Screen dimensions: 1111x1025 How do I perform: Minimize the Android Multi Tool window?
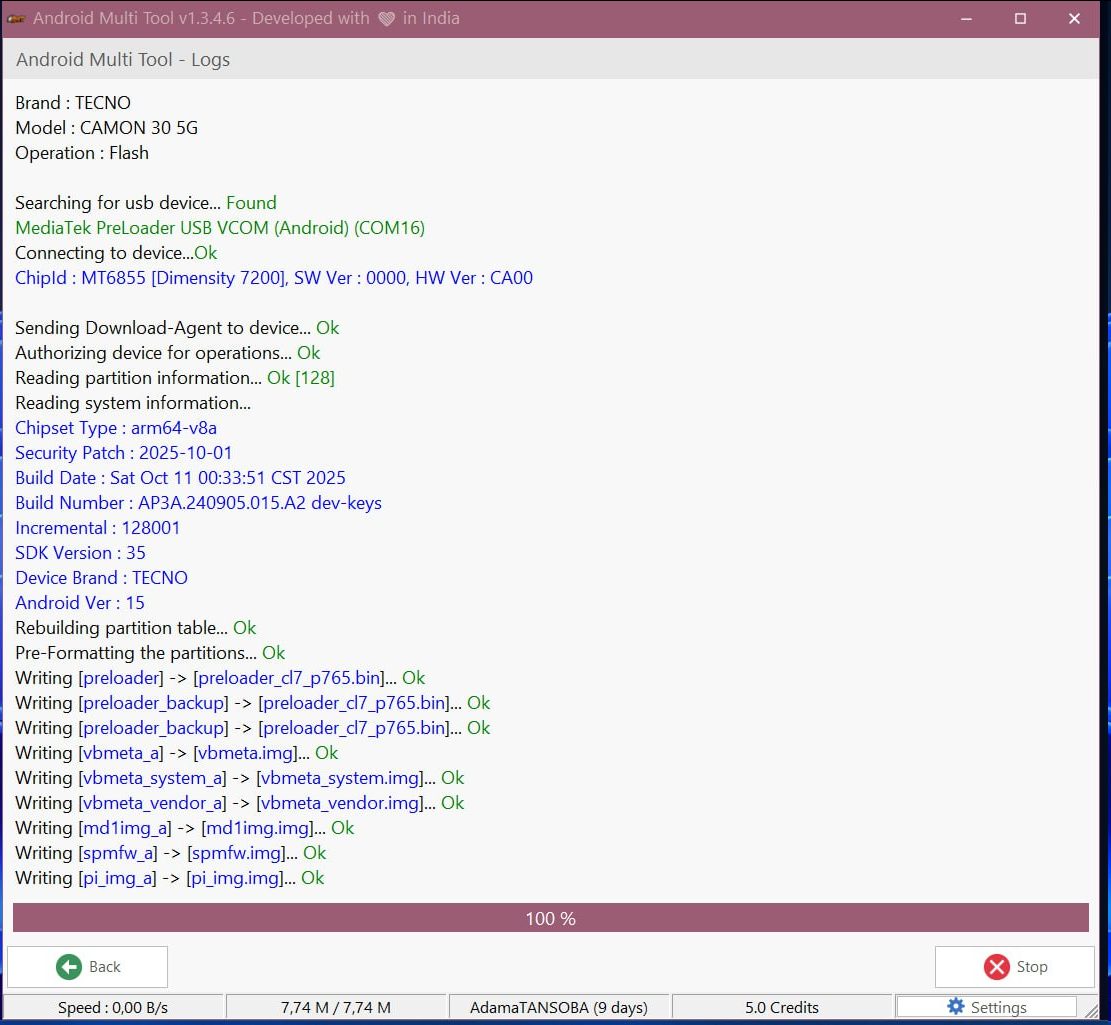[966, 19]
